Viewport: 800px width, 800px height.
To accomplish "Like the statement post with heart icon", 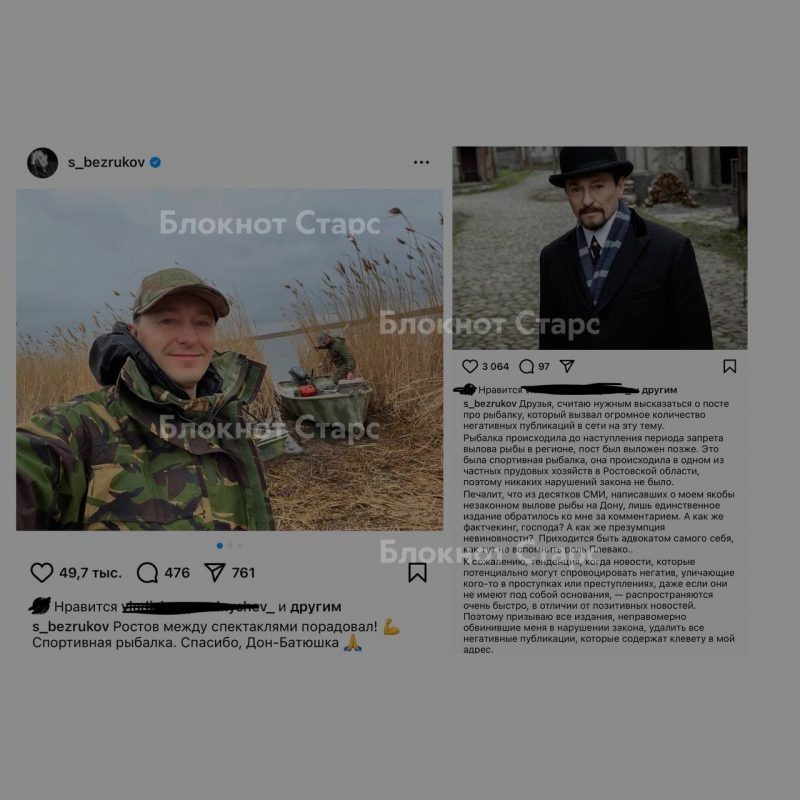I will click(x=470, y=366).
